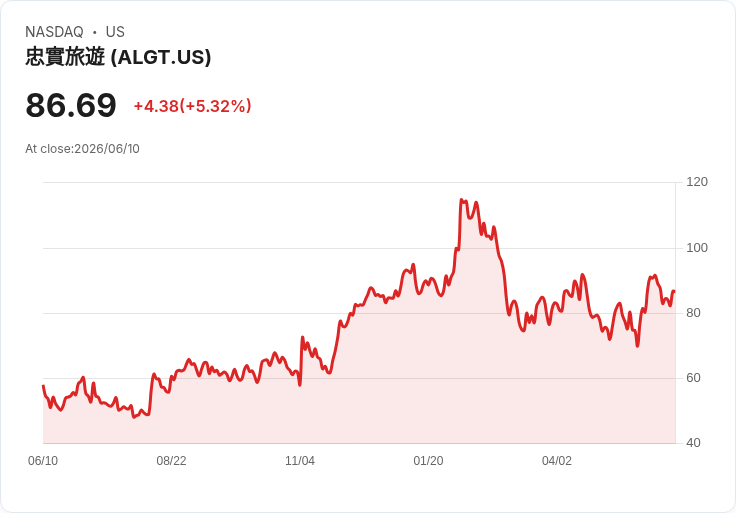Screen dimensions: 736x513
Task: Click the US market label
Action: [x=115, y=32]
